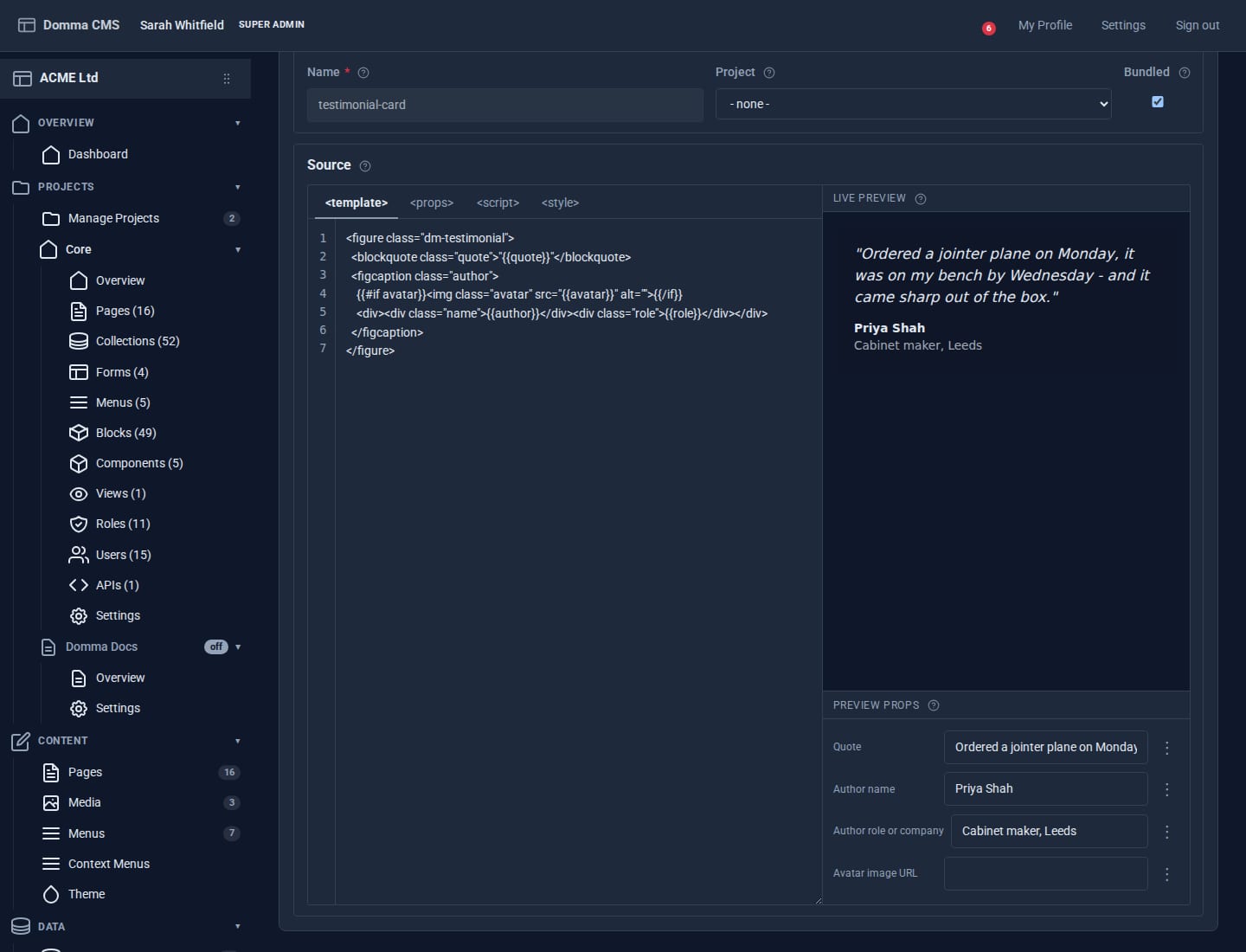
Task: Open help icon next to Live Preview
Action: coord(921,199)
